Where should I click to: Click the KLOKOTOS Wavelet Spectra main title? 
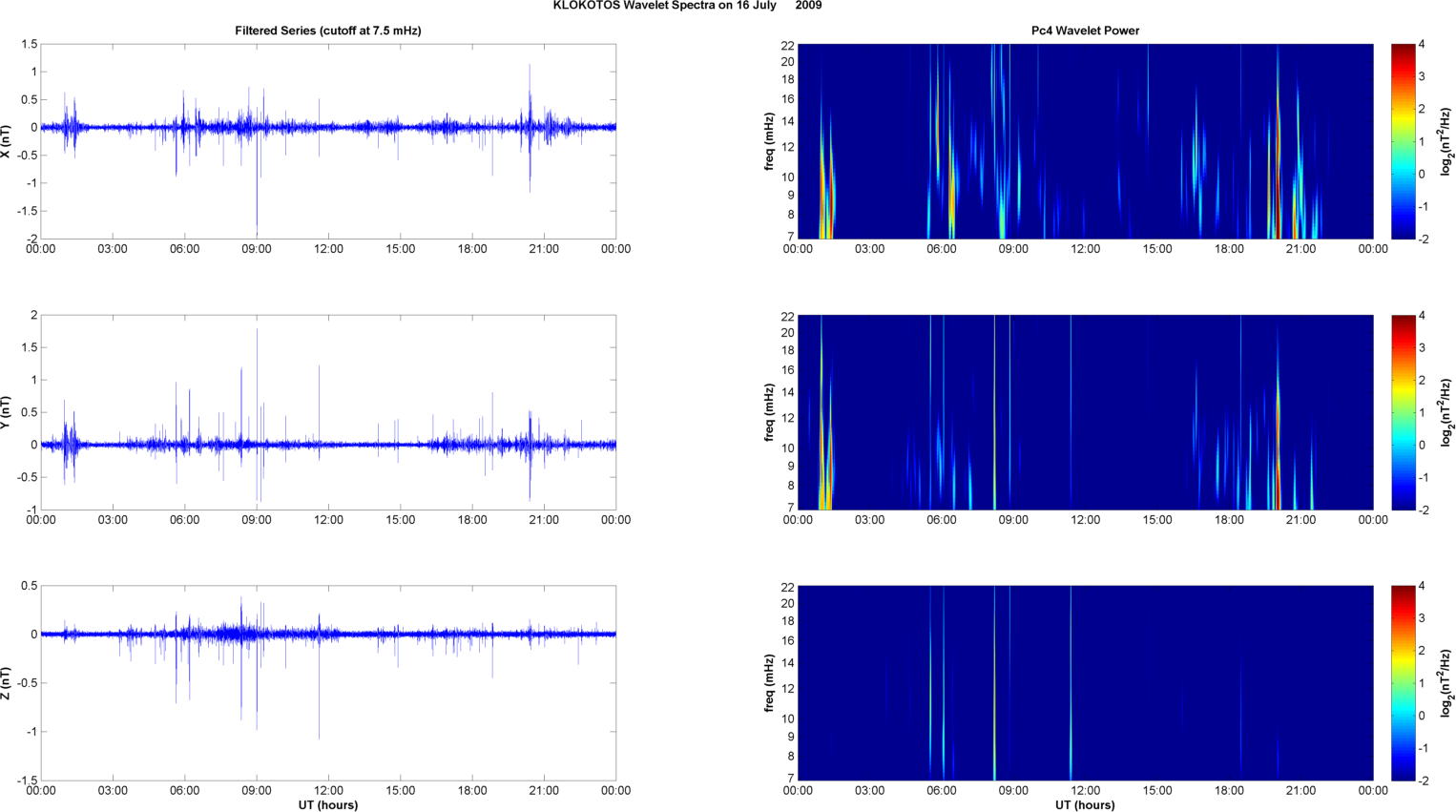click(x=686, y=6)
